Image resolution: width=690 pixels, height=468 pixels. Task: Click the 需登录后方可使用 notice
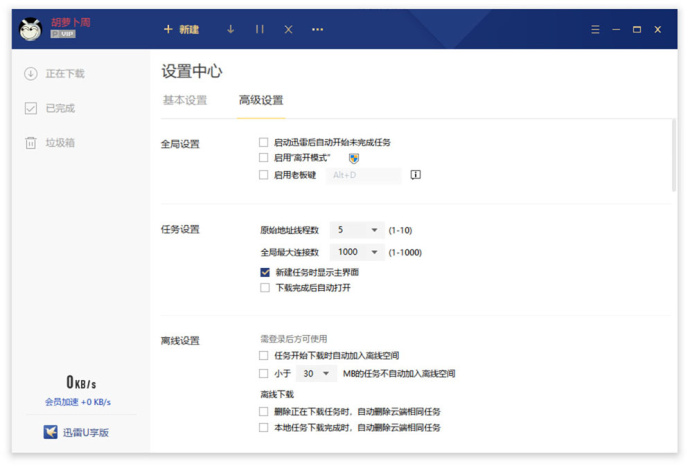pyautogui.click(x=294, y=339)
